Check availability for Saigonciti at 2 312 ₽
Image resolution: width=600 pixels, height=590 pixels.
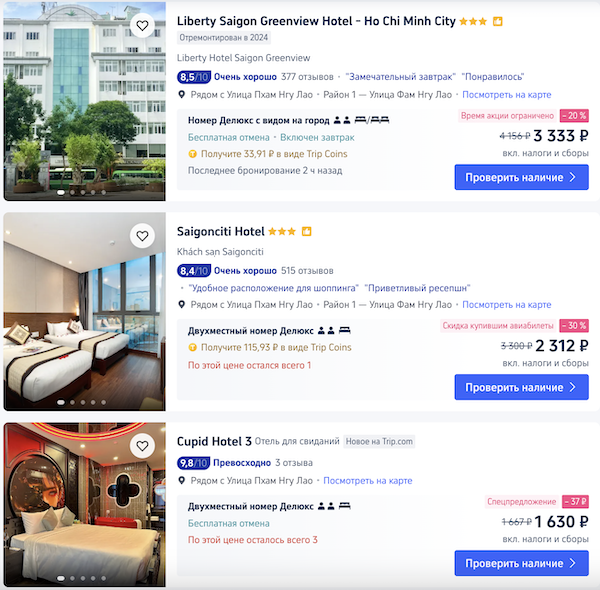(521, 387)
